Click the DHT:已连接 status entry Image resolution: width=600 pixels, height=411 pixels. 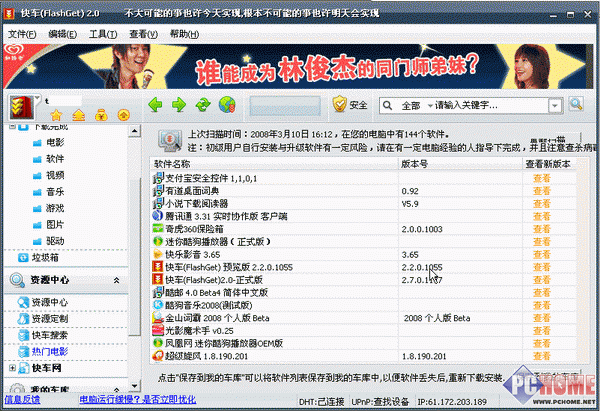pos(321,402)
